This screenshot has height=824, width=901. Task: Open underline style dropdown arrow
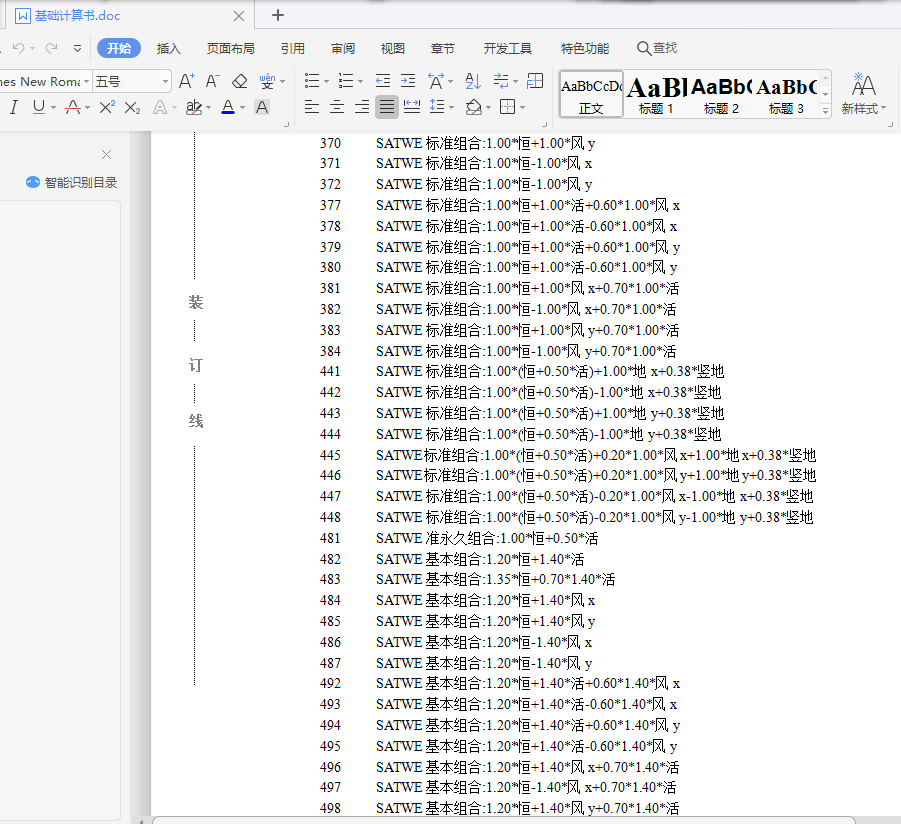(x=53, y=107)
